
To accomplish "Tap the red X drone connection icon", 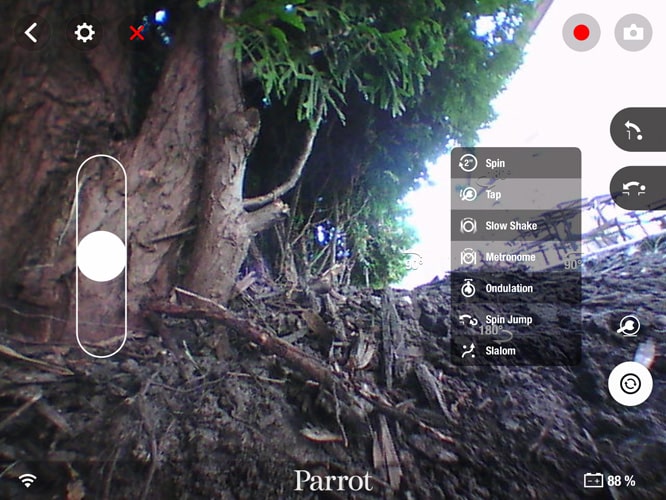I will (x=137, y=33).
